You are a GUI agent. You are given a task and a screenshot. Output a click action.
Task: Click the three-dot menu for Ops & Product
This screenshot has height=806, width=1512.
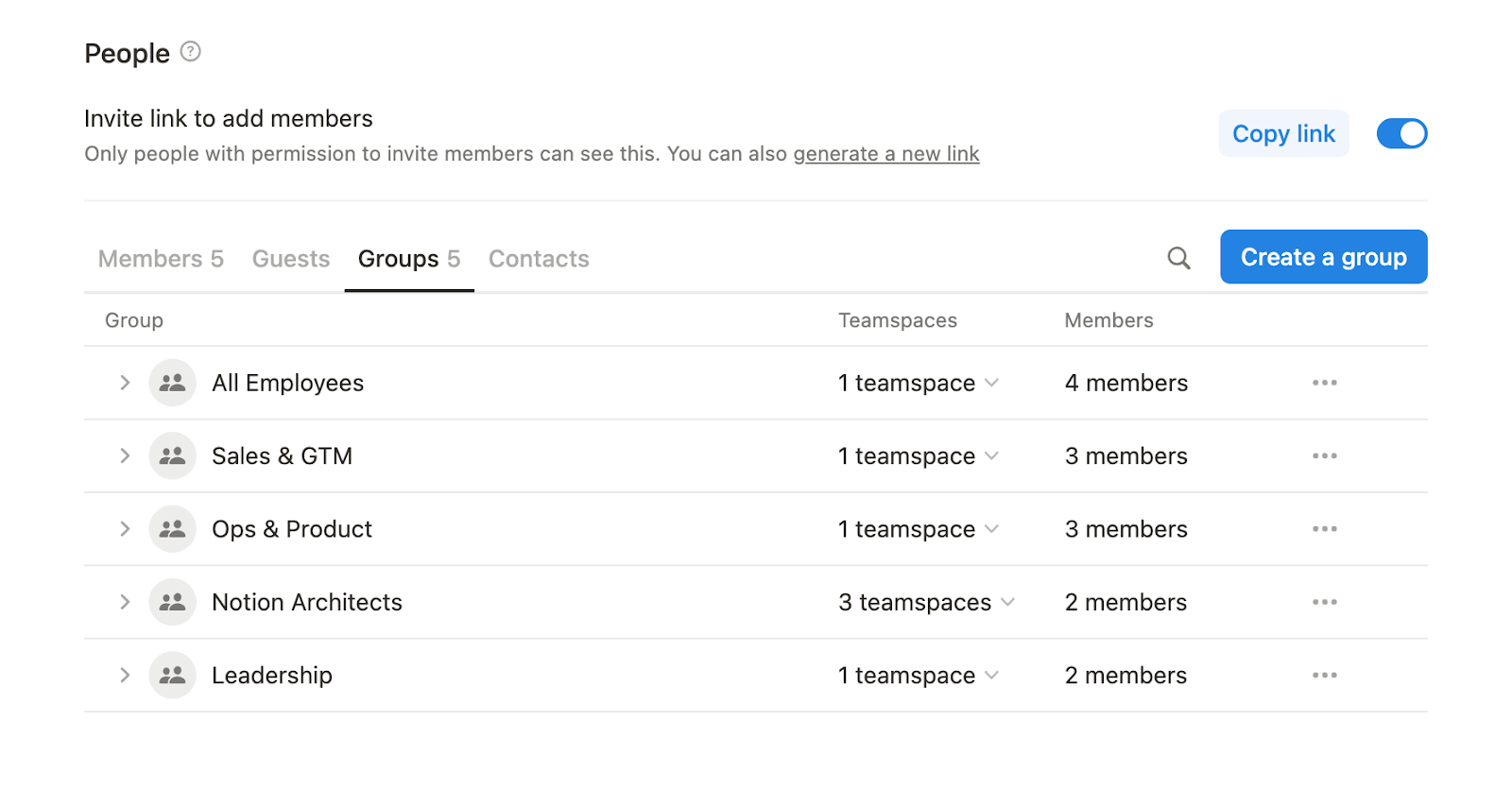pos(1324,529)
